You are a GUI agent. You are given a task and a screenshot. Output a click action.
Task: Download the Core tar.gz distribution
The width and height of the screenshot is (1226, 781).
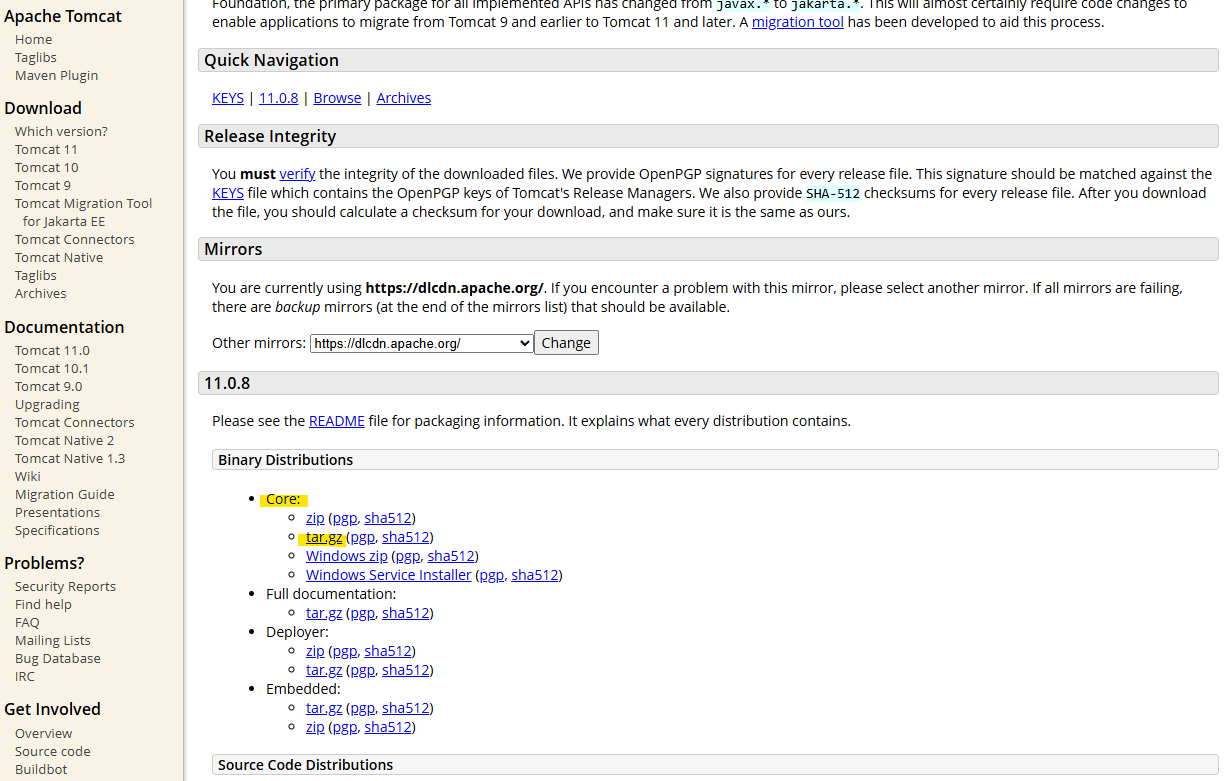click(x=324, y=537)
